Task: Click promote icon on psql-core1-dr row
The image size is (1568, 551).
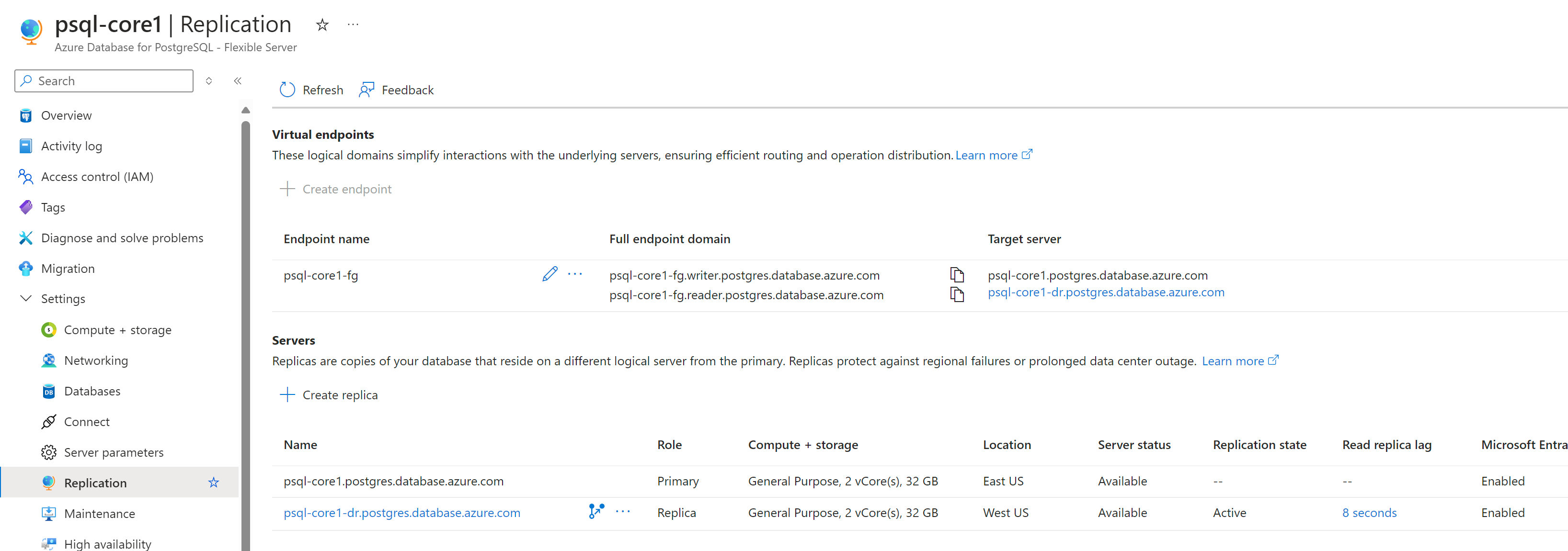Action: click(596, 511)
